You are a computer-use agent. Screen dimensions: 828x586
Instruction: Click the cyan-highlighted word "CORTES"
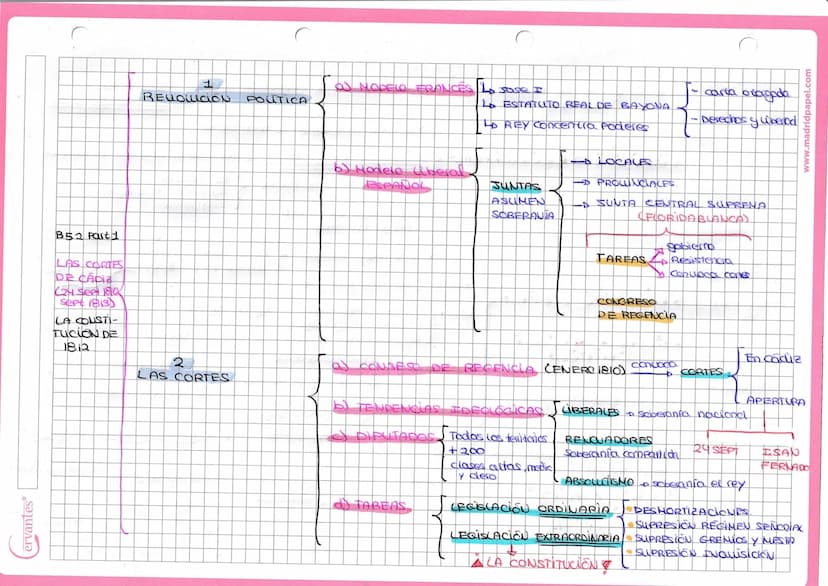tap(702, 372)
